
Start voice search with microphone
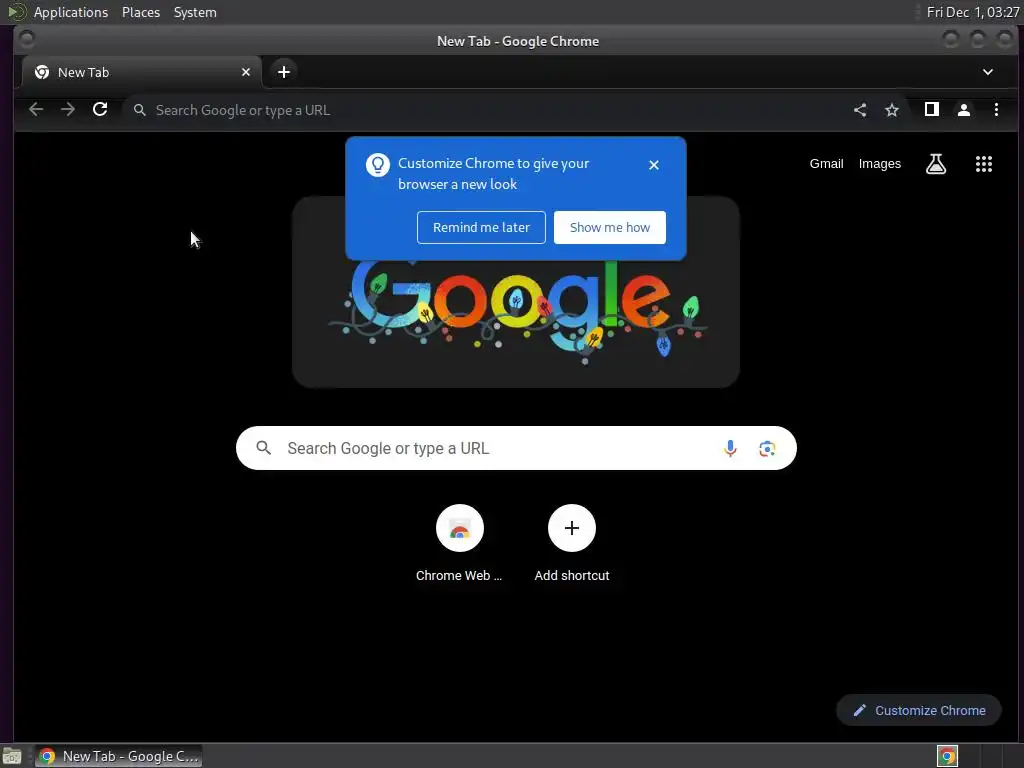(730, 448)
